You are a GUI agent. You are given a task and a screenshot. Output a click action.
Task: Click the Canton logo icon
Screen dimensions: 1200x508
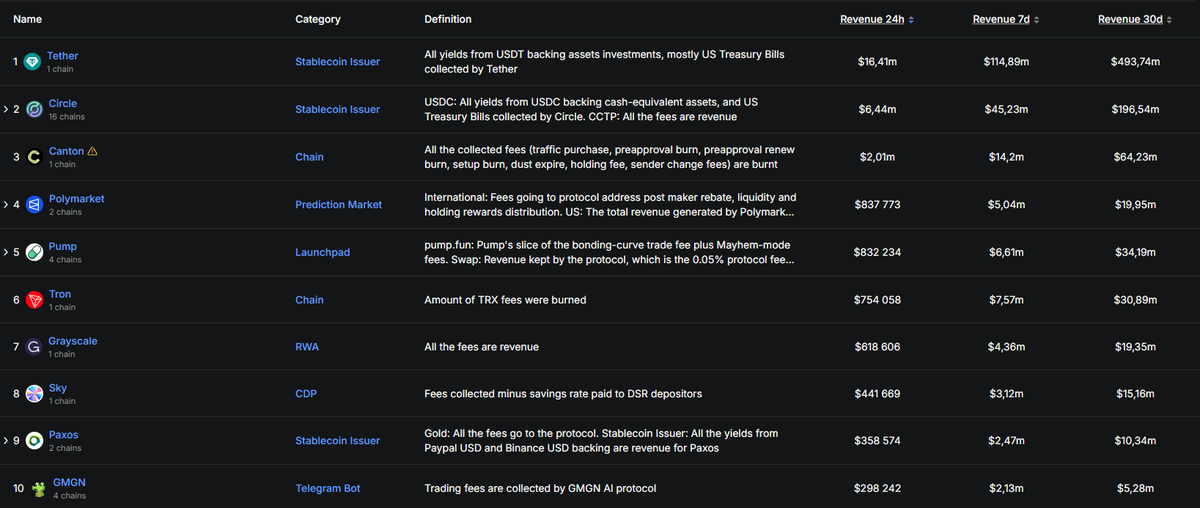point(33,157)
